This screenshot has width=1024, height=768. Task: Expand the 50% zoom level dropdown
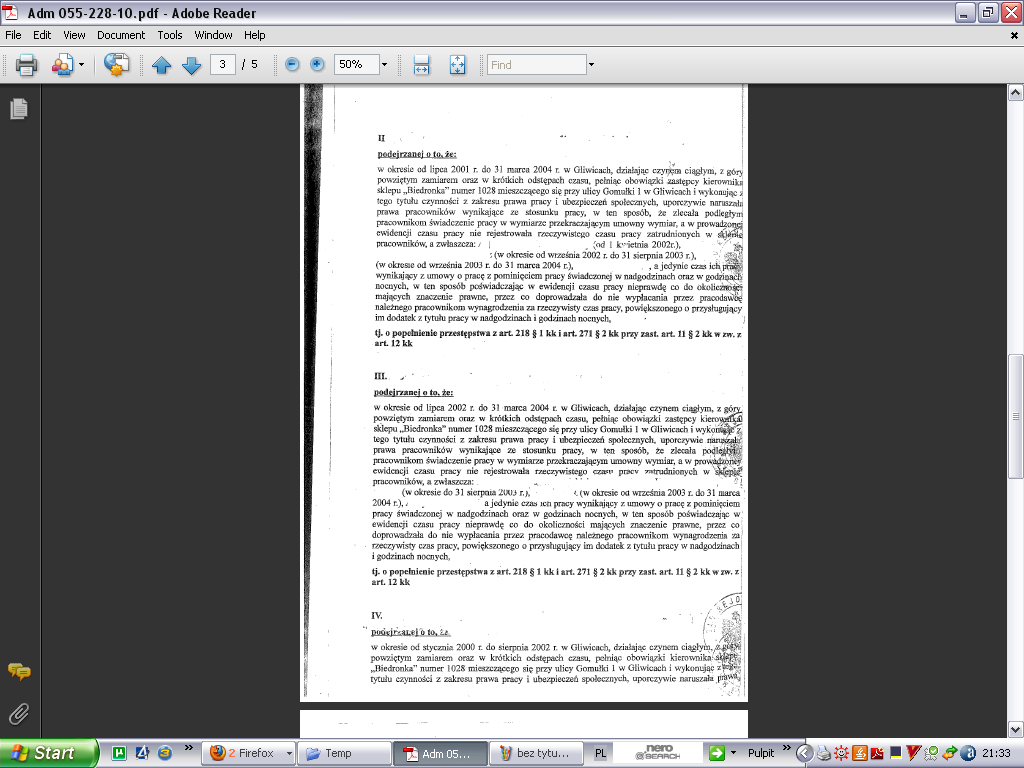pos(384,65)
